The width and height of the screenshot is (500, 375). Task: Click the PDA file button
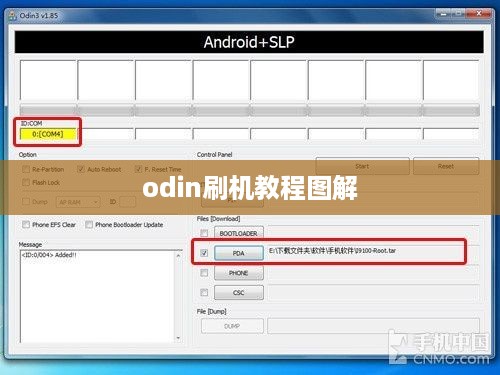(x=239, y=253)
